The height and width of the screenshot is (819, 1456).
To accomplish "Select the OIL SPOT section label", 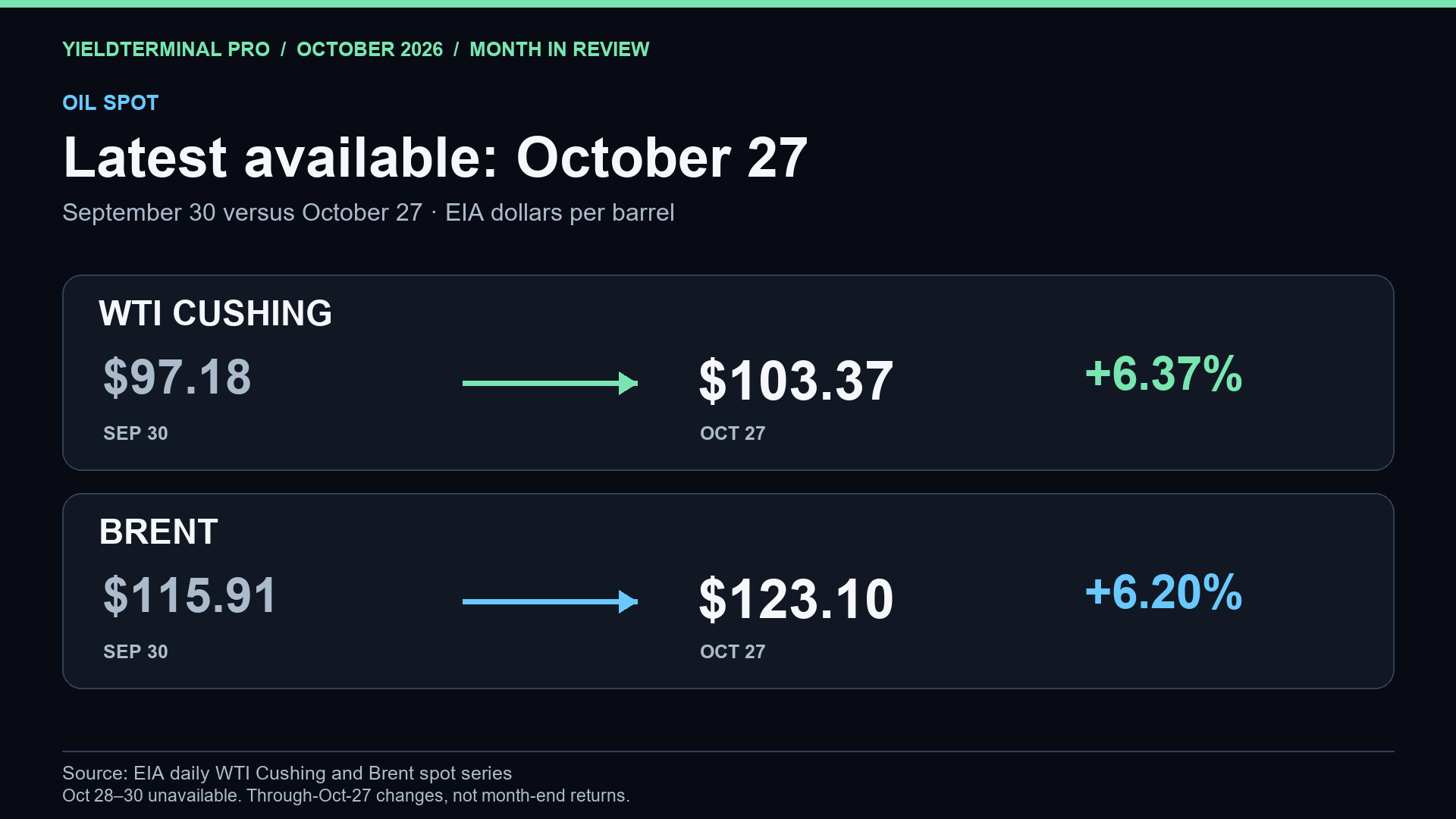I will [x=111, y=102].
